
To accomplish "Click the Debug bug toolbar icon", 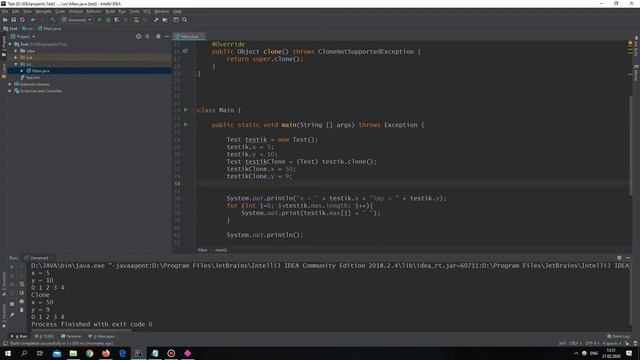I will (108, 20).
